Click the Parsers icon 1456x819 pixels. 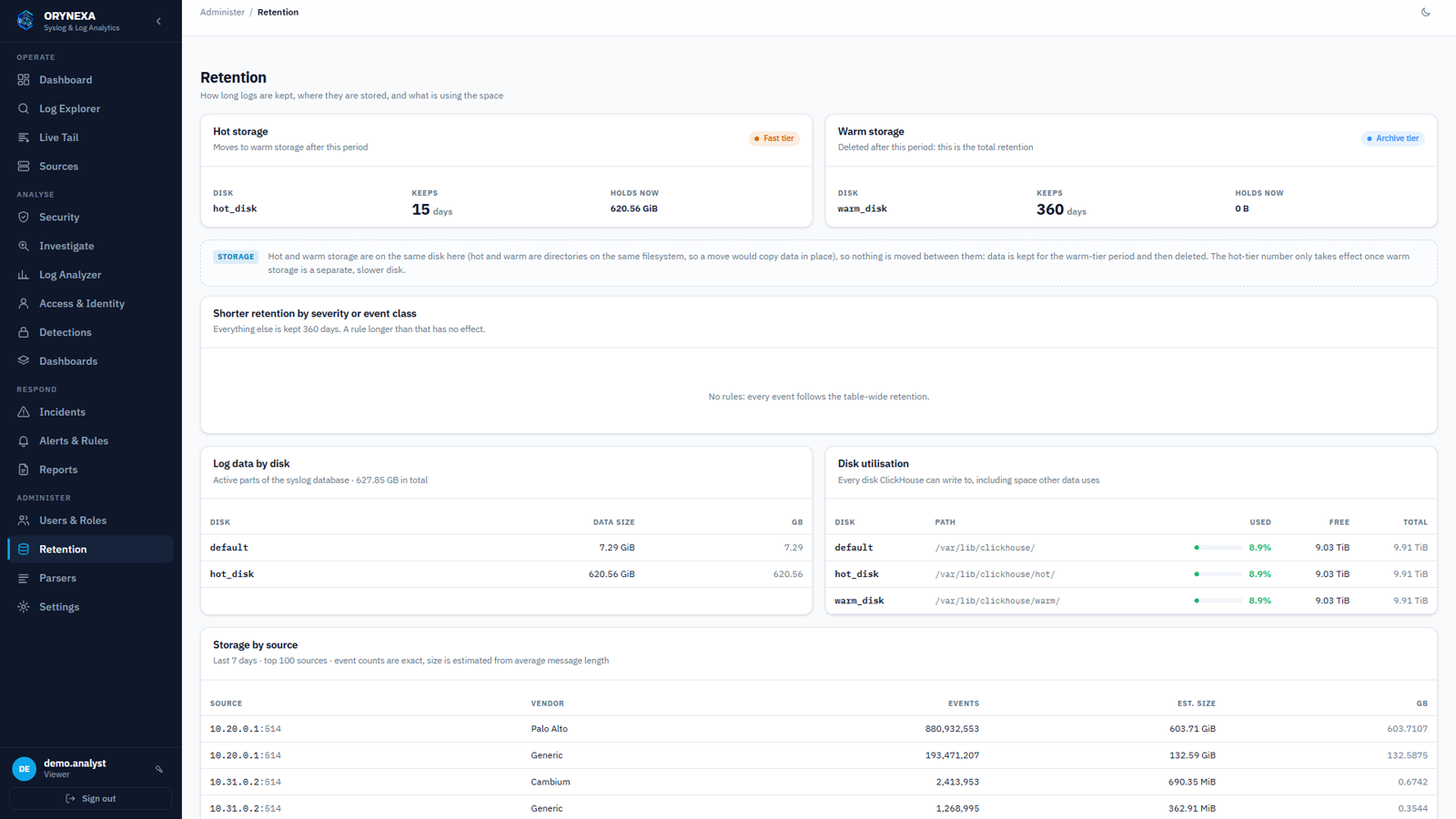pos(24,578)
